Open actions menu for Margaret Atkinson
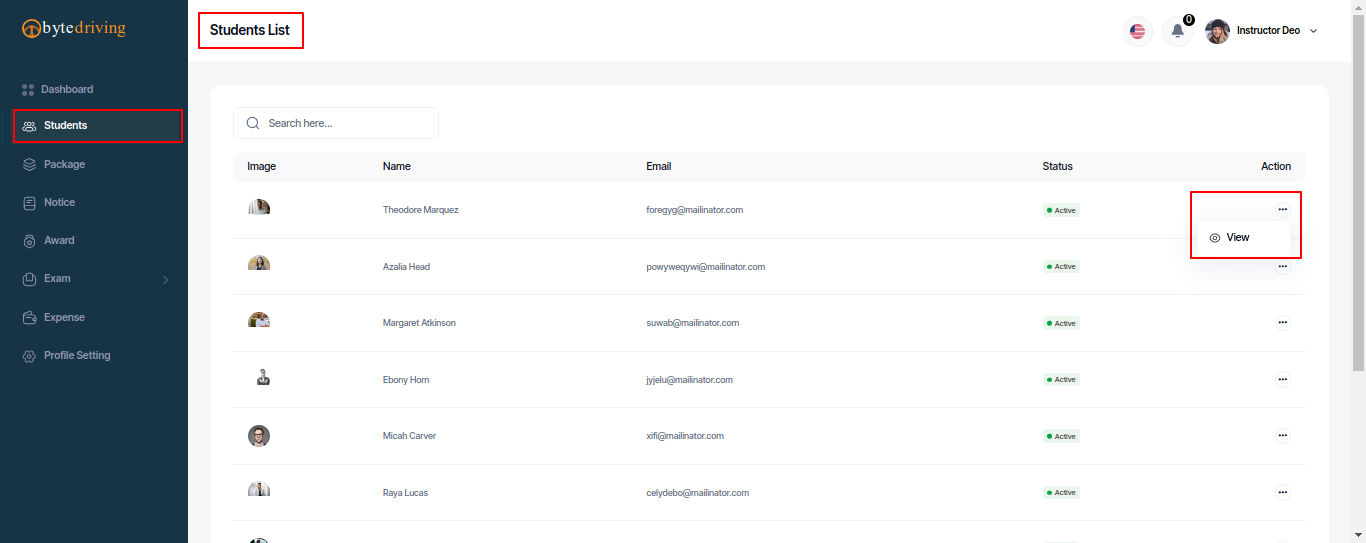Screen dimensions: 1366x543 click(1282, 323)
